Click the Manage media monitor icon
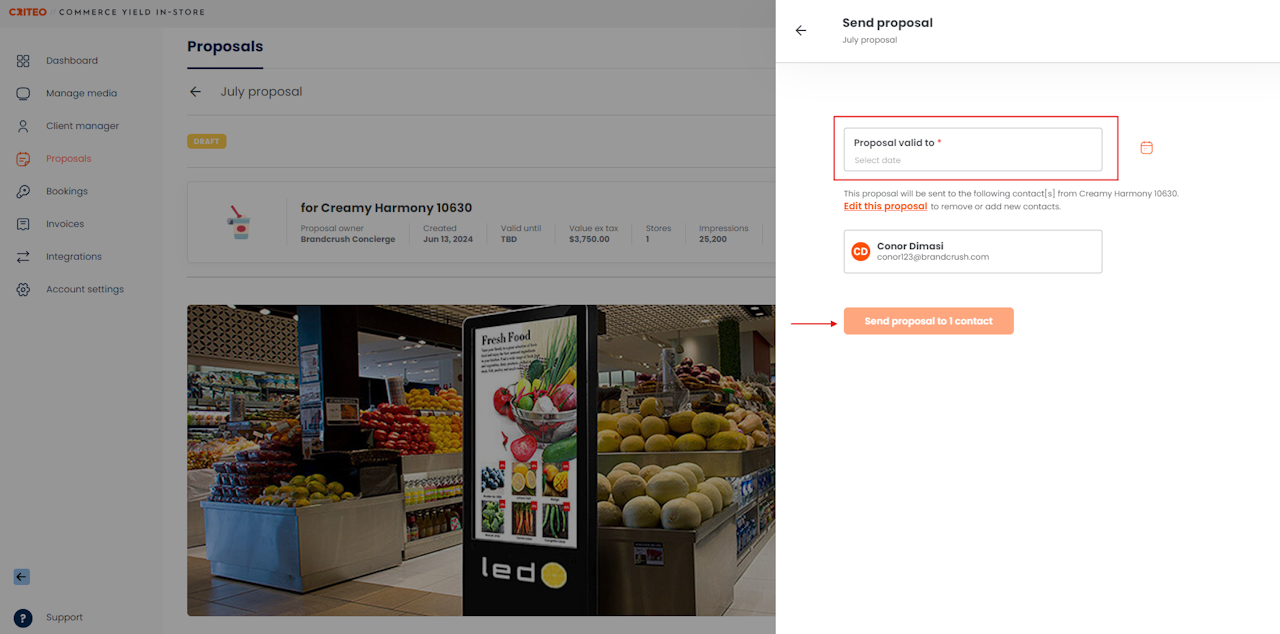 click(x=23, y=93)
